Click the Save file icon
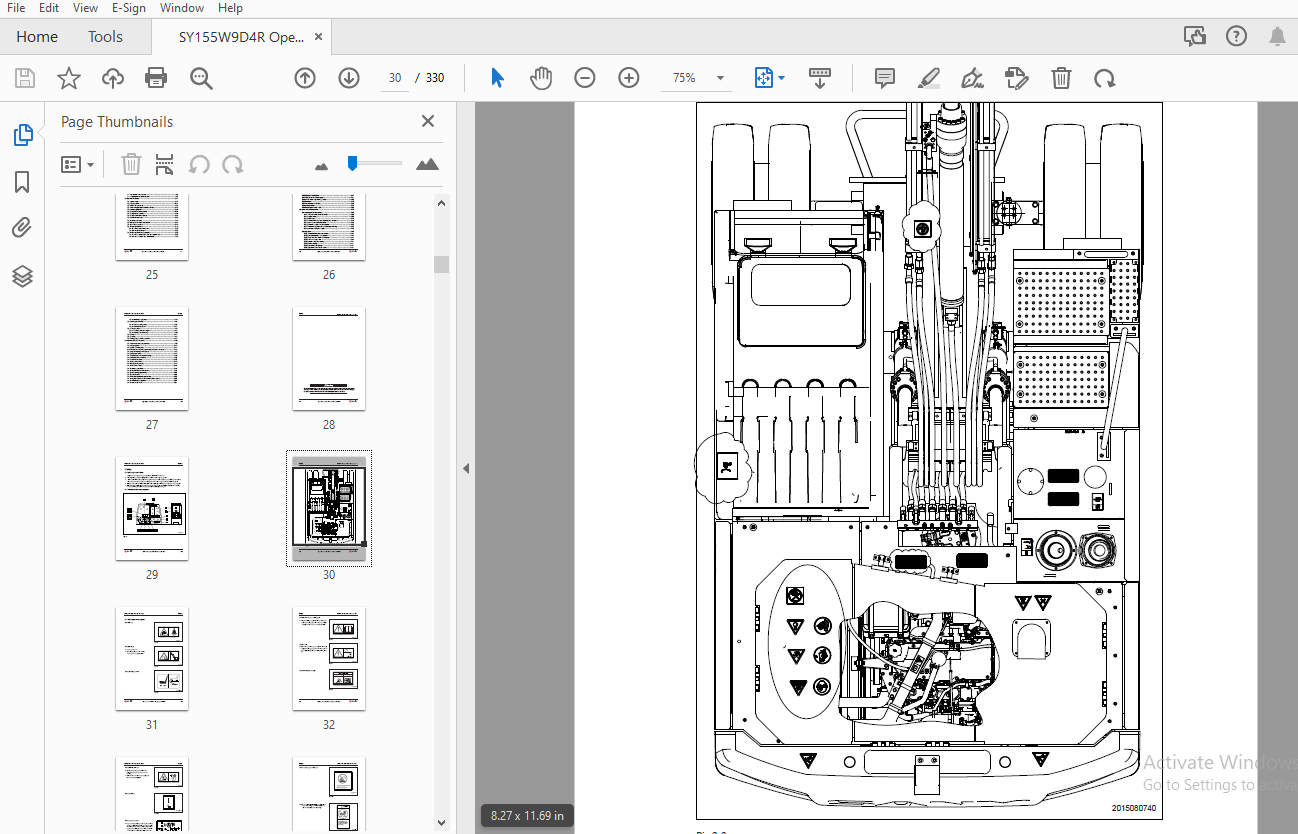 click(x=25, y=78)
